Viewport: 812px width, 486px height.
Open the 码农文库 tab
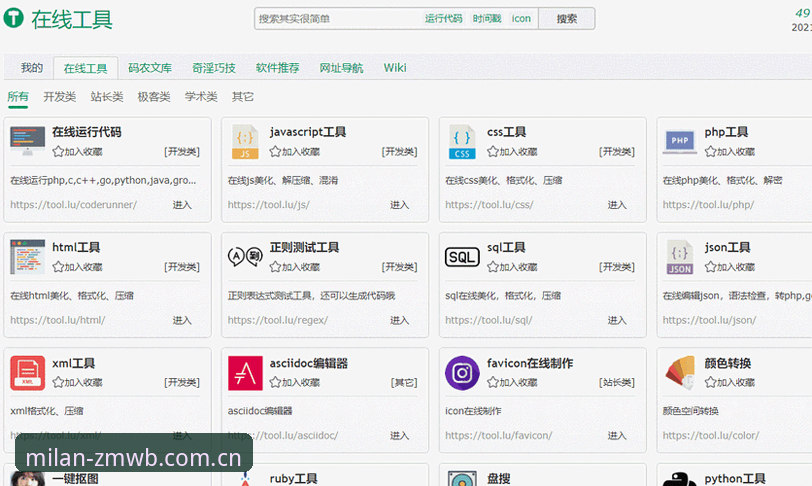point(150,68)
